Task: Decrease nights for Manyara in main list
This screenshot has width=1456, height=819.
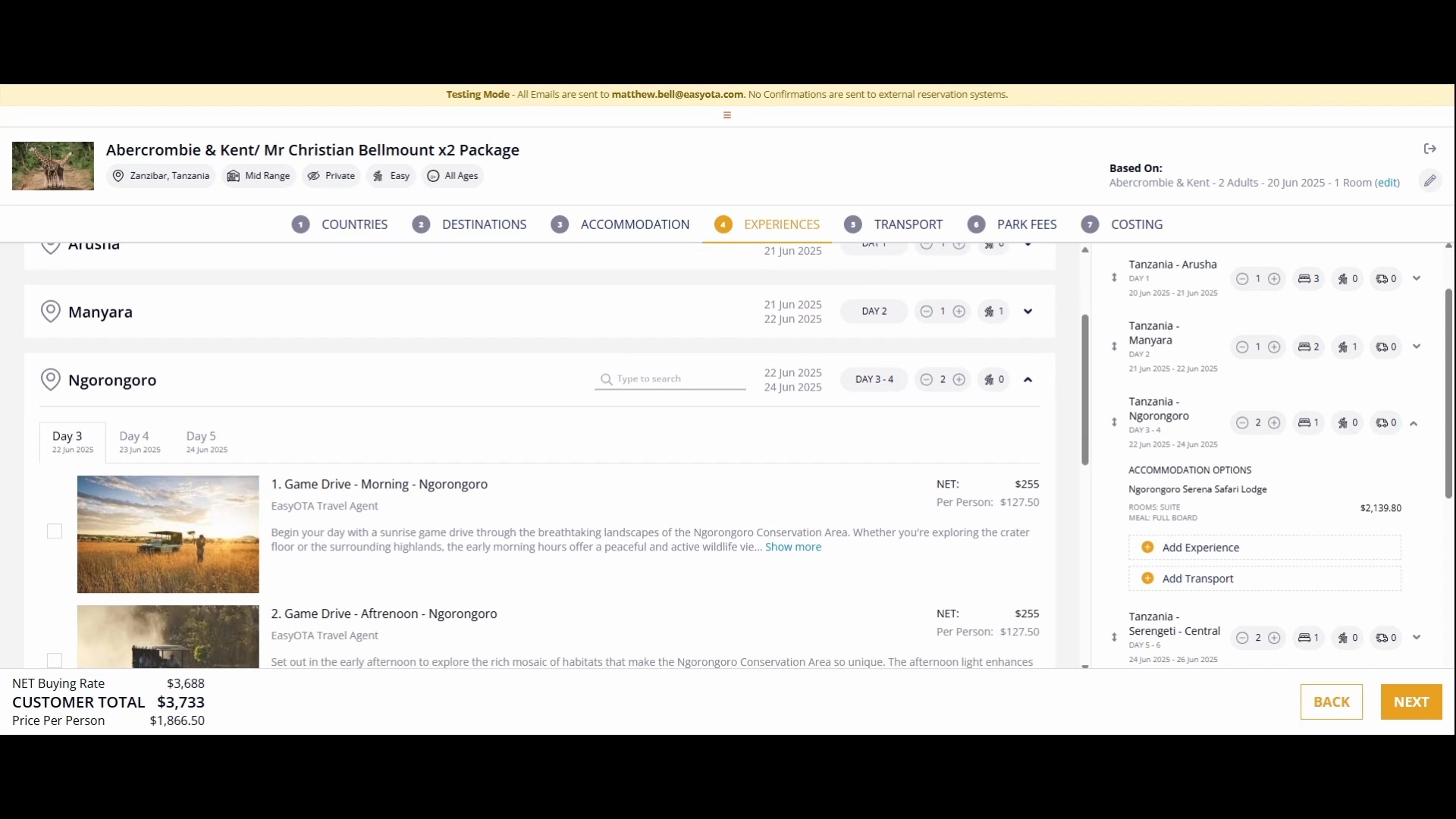Action: 926,312
